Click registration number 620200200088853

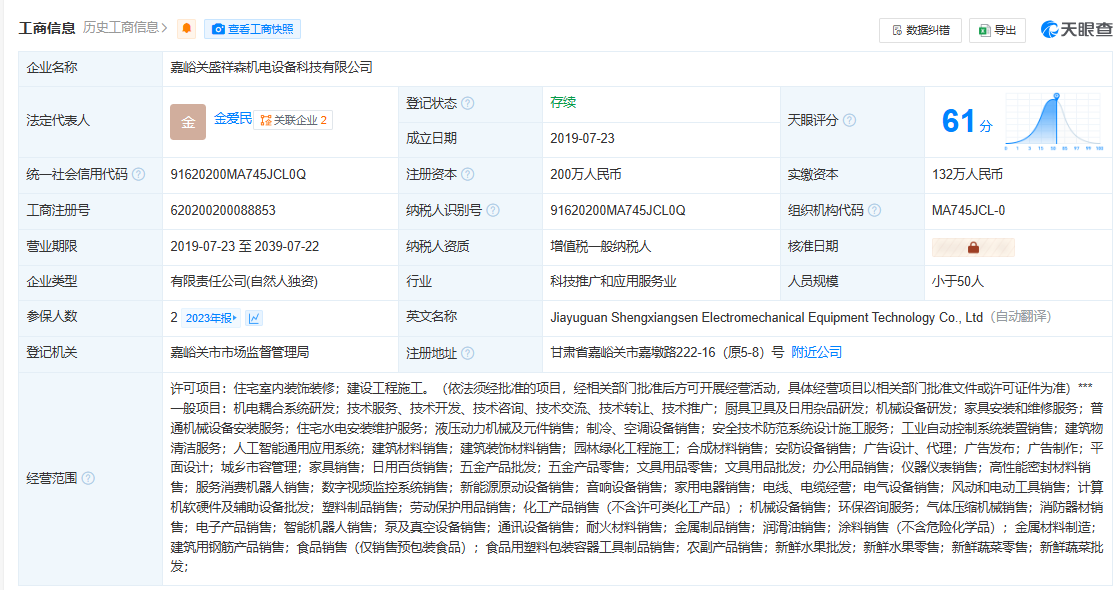223,211
